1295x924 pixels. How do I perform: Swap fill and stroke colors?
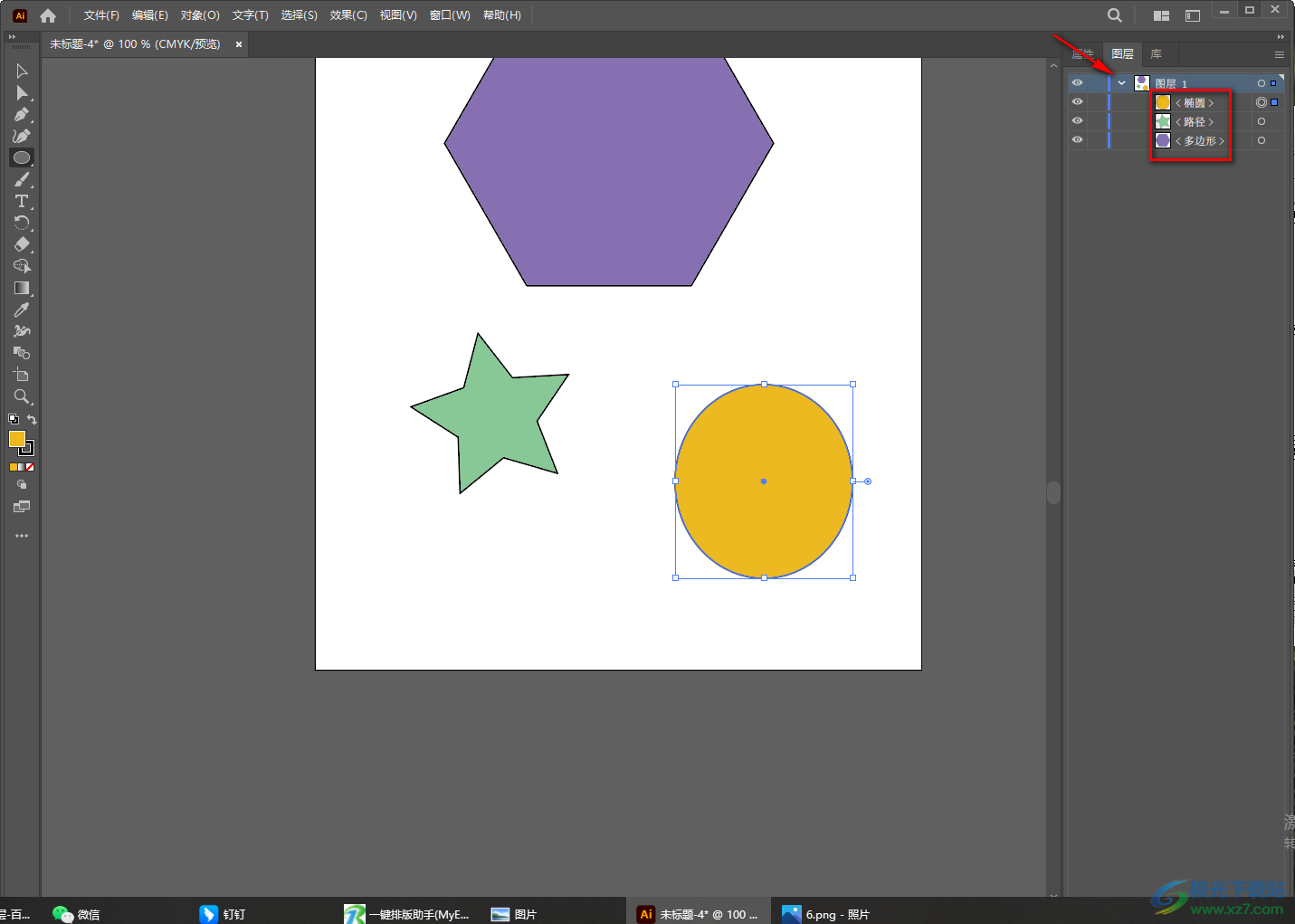click(32, 419)
